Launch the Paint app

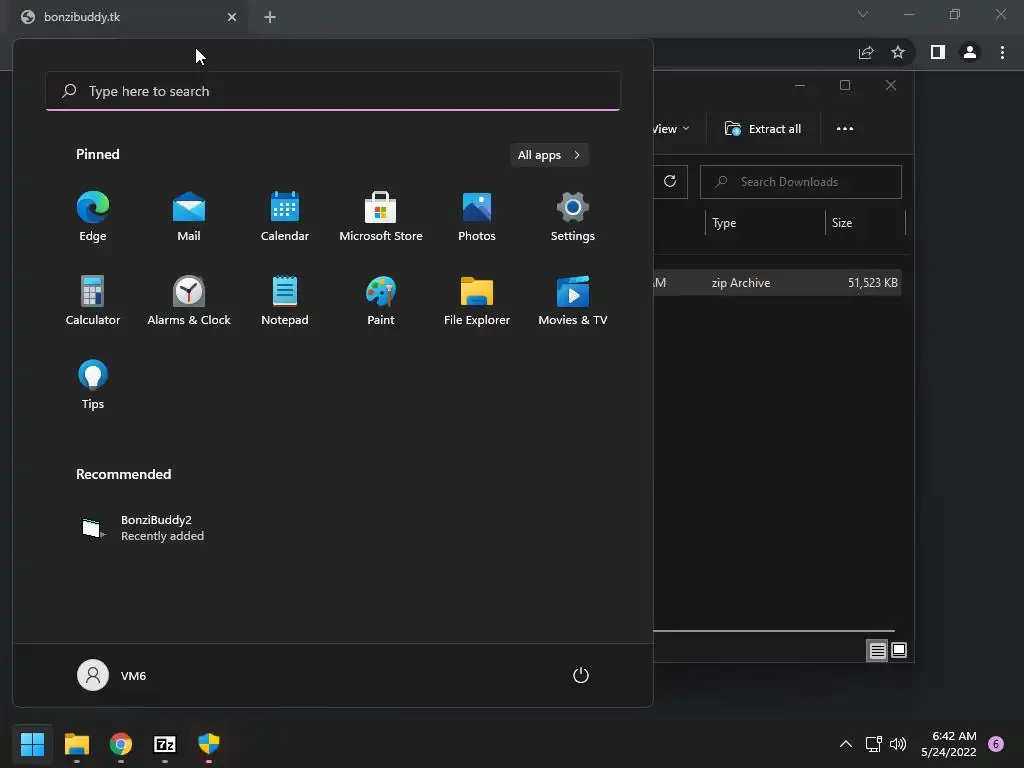coord(381,300)
